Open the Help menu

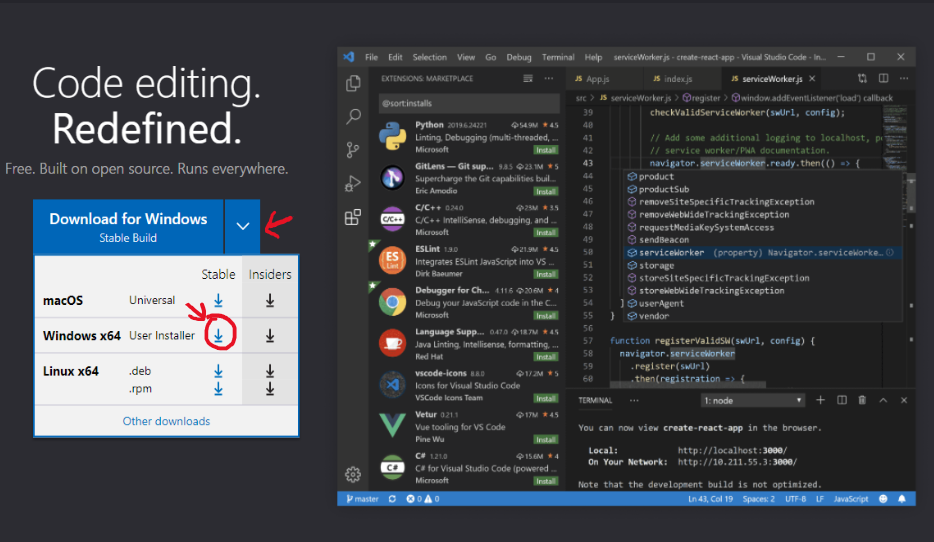(593, 57)
